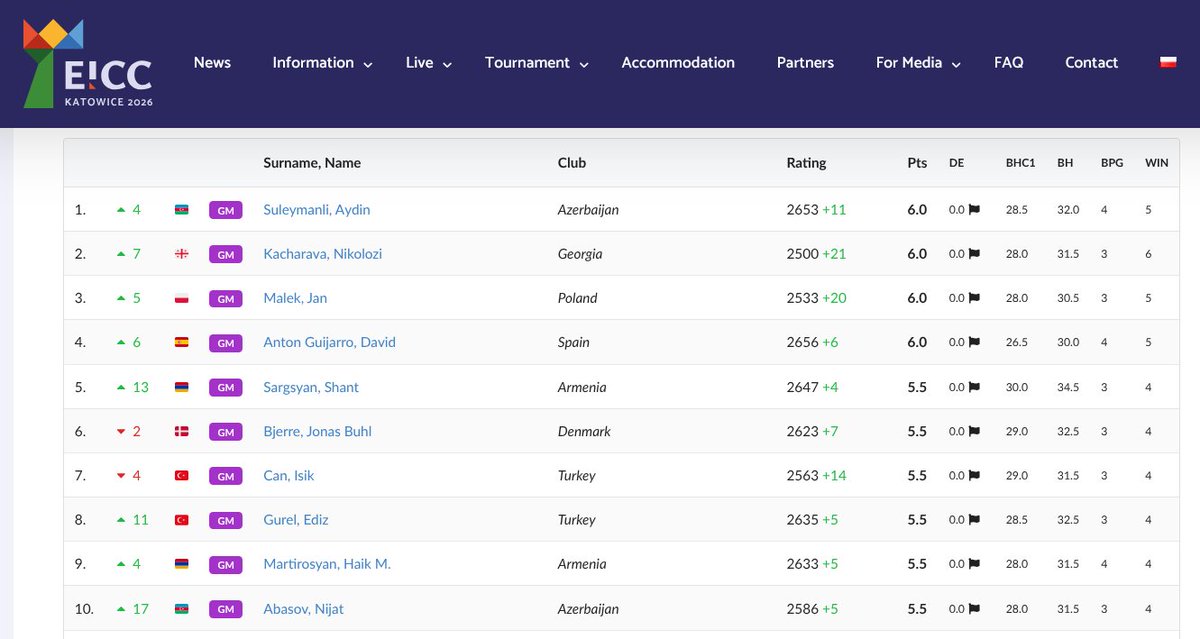Open player Can, Isik
Viewport: 1200px width, 639px height.
[x=288, y=475]
